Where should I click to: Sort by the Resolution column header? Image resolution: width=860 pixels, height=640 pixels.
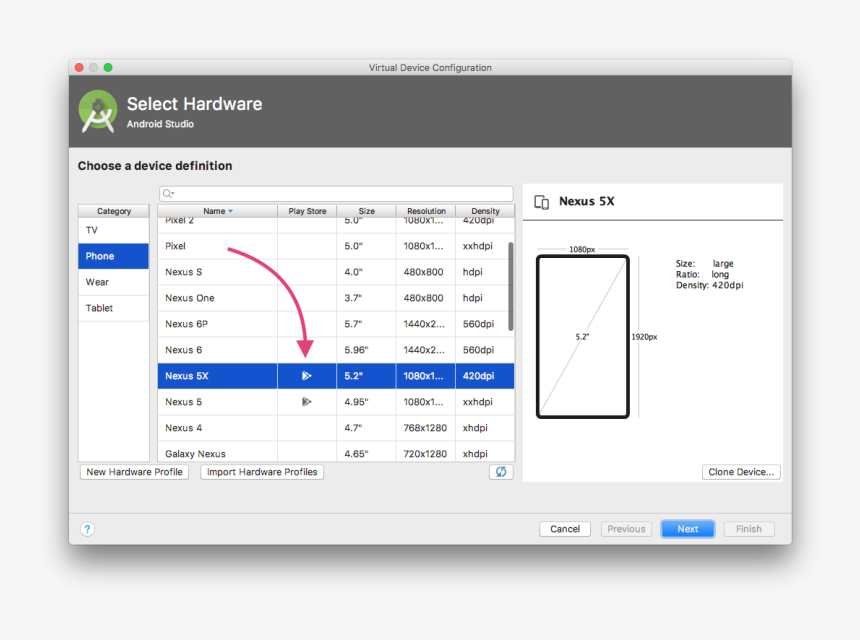click(x=426, y=211)
